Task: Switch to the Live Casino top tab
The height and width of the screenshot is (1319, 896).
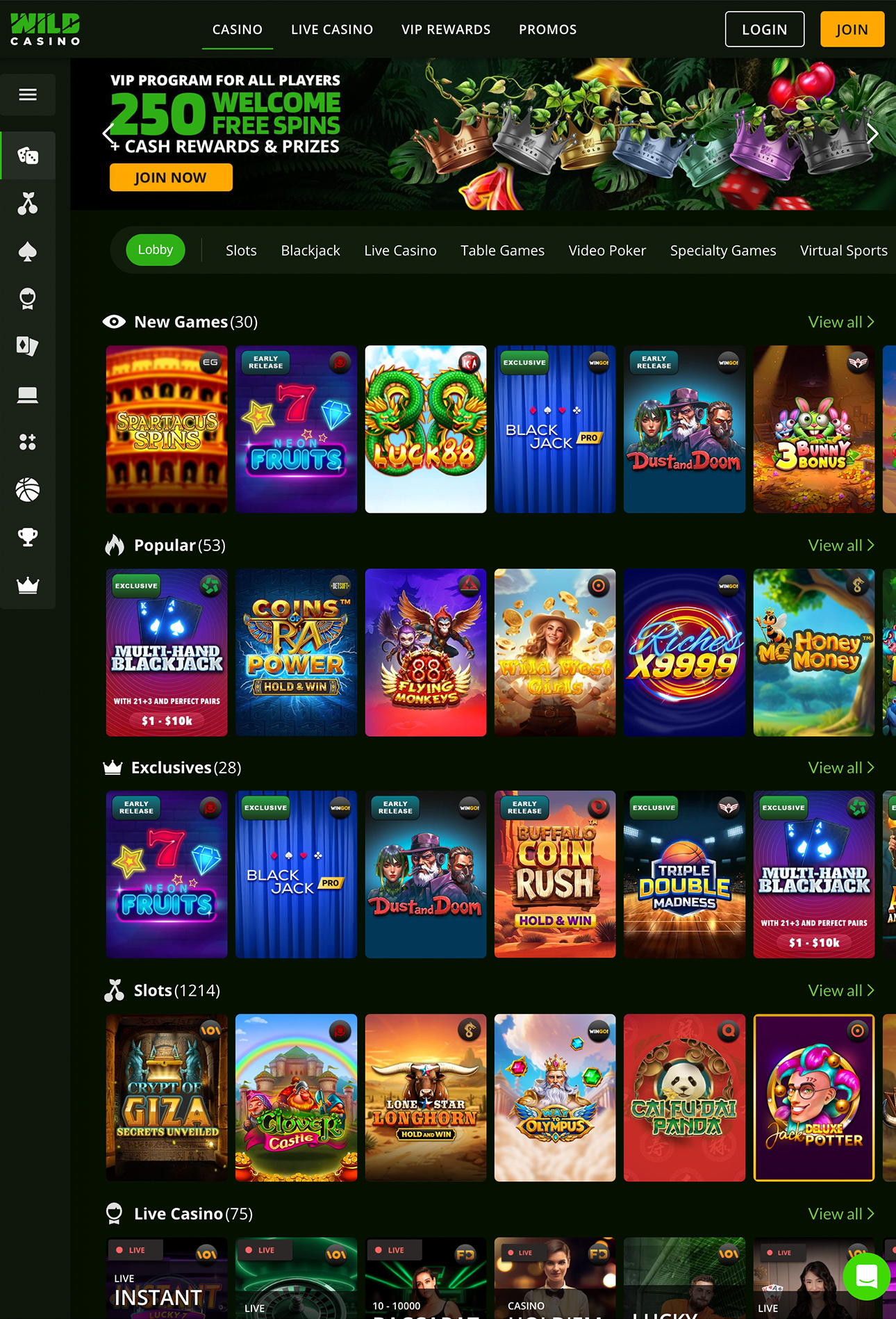Action: pyautogui.click(x=332, y=30)
